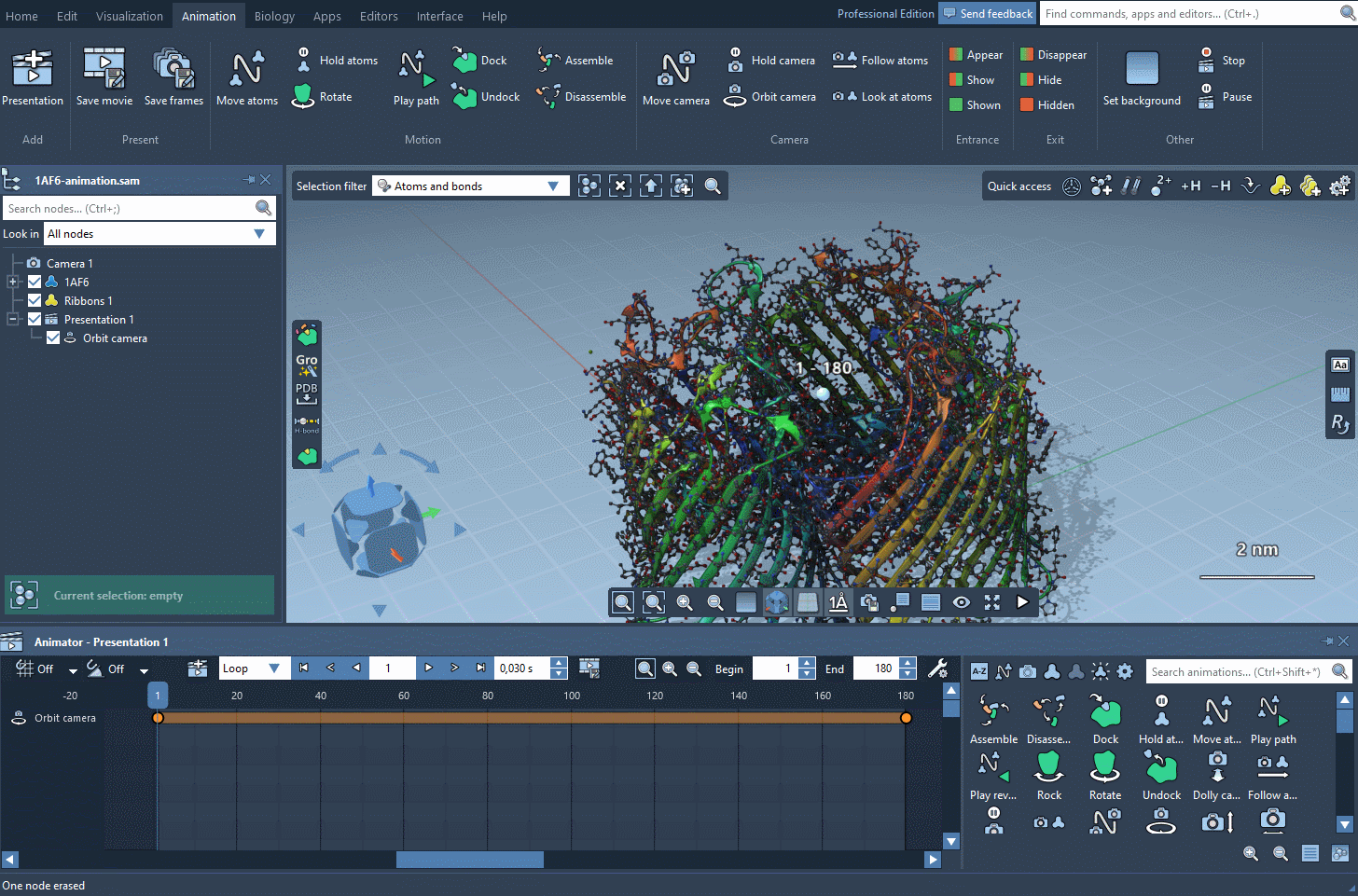Switch to the Biology tab

tap(274, 16)
